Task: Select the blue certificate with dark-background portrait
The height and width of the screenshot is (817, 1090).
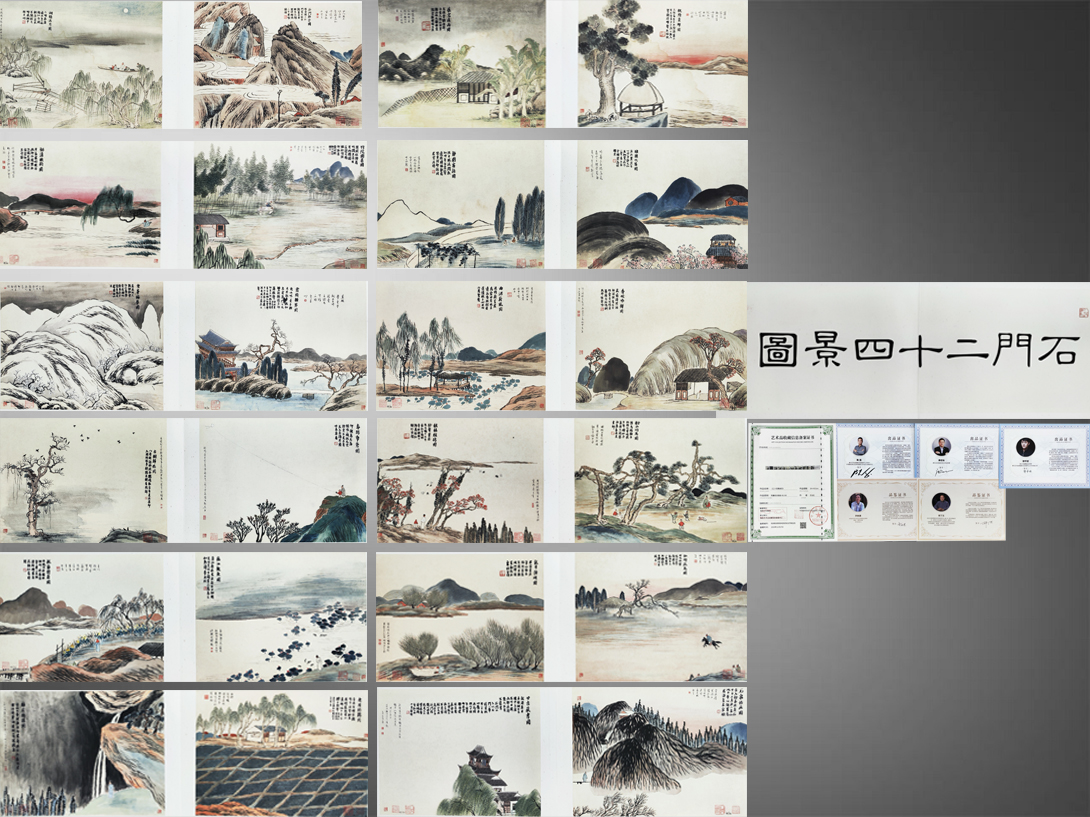Action: click(x=1044, y=455)
